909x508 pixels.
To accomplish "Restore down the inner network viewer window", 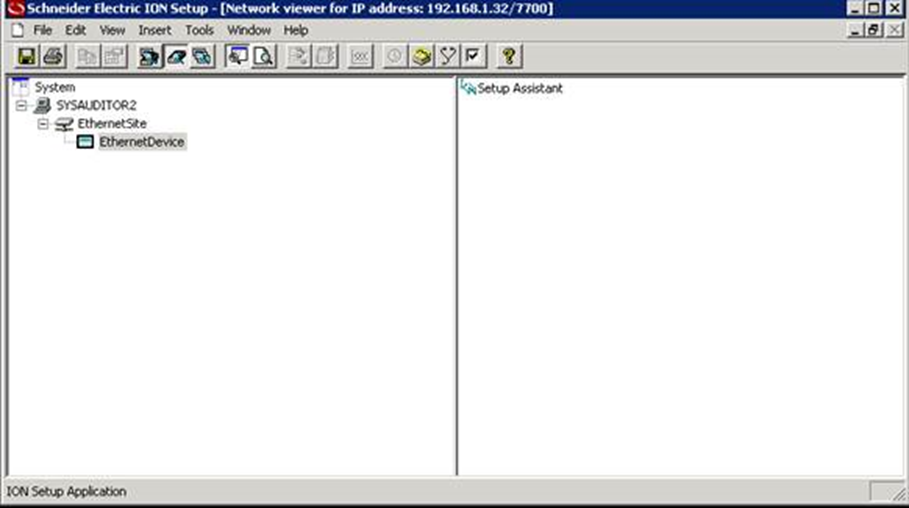I will pyautogui.click(x=874, y=30).
